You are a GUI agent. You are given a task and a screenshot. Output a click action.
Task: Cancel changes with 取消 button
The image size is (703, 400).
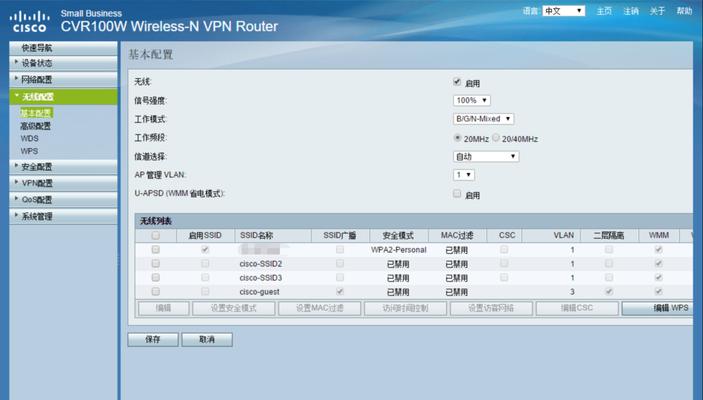[207, 339]
